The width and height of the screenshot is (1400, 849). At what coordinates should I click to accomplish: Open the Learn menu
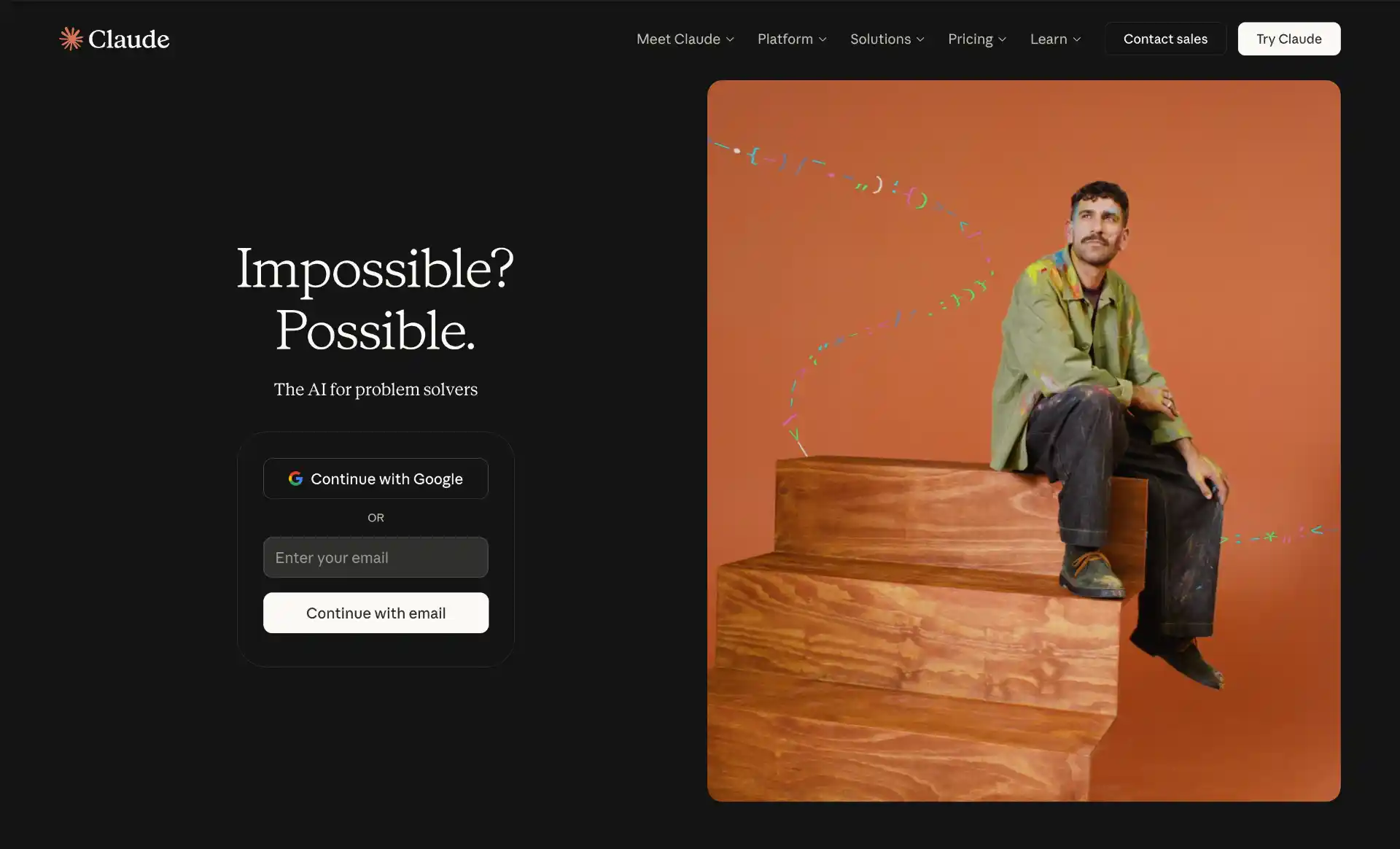(1056, 39)
